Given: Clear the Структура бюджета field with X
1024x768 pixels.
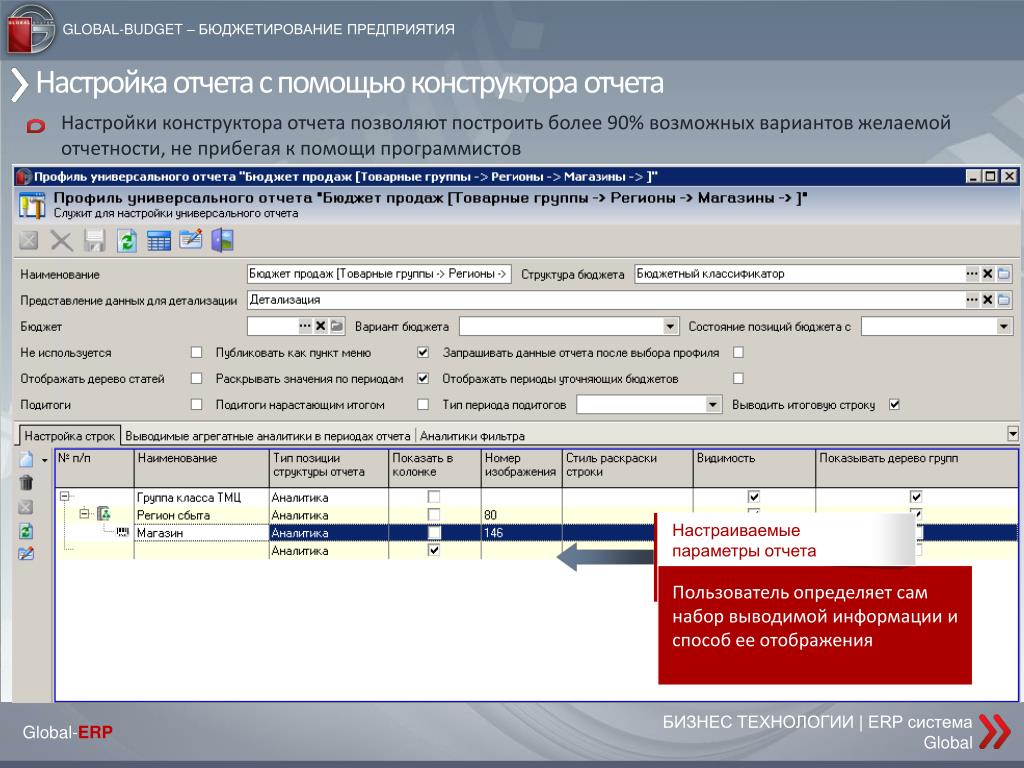Looking at the screenshot, I should point(987,274).
